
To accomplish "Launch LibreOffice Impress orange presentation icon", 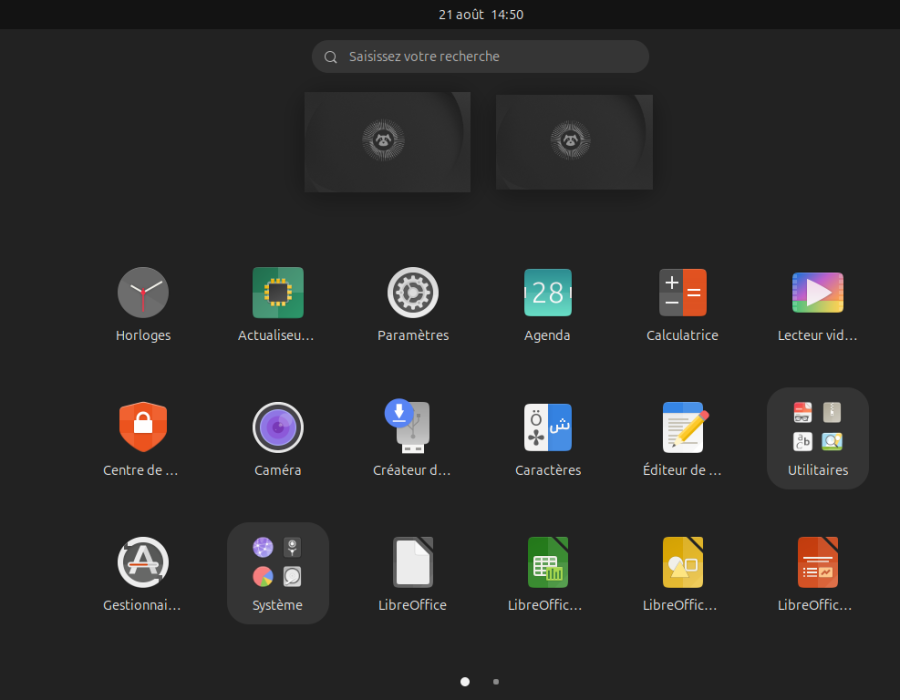I will pyautogui.click(x=817, y=562).
